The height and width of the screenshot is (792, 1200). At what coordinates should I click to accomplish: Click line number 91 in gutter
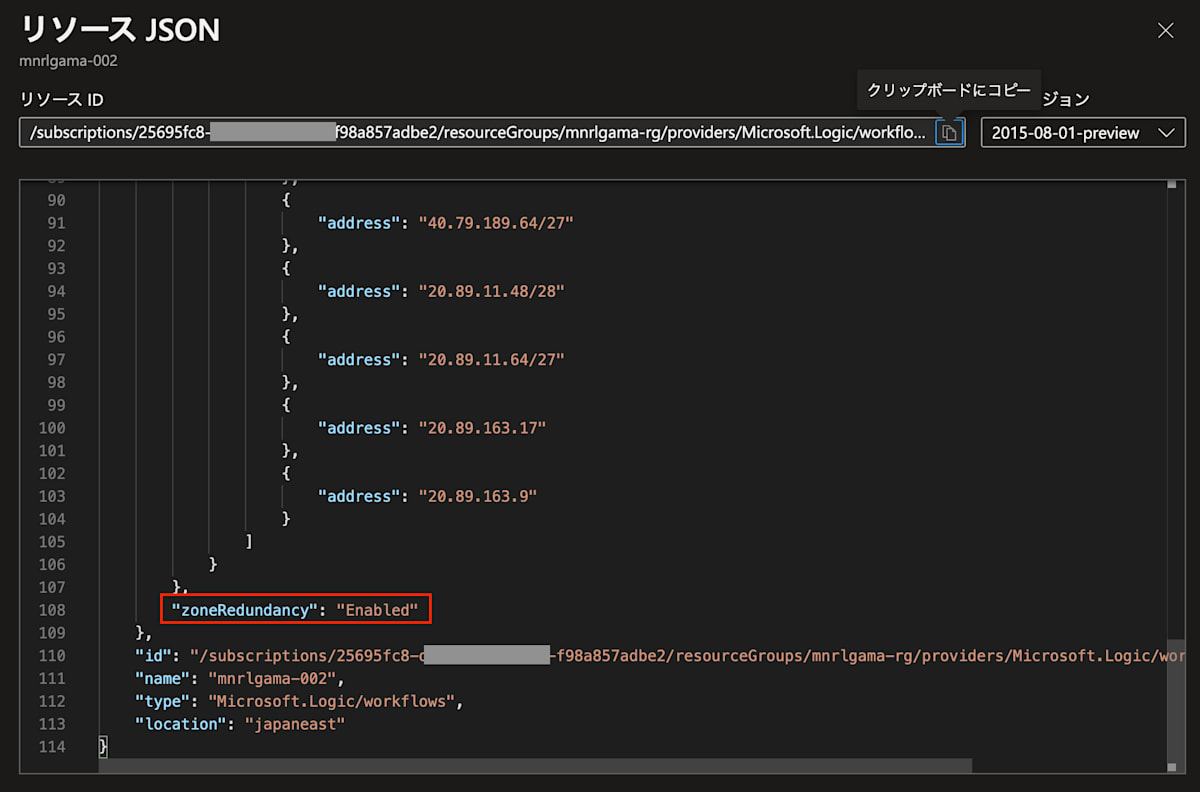pos(56,223)
